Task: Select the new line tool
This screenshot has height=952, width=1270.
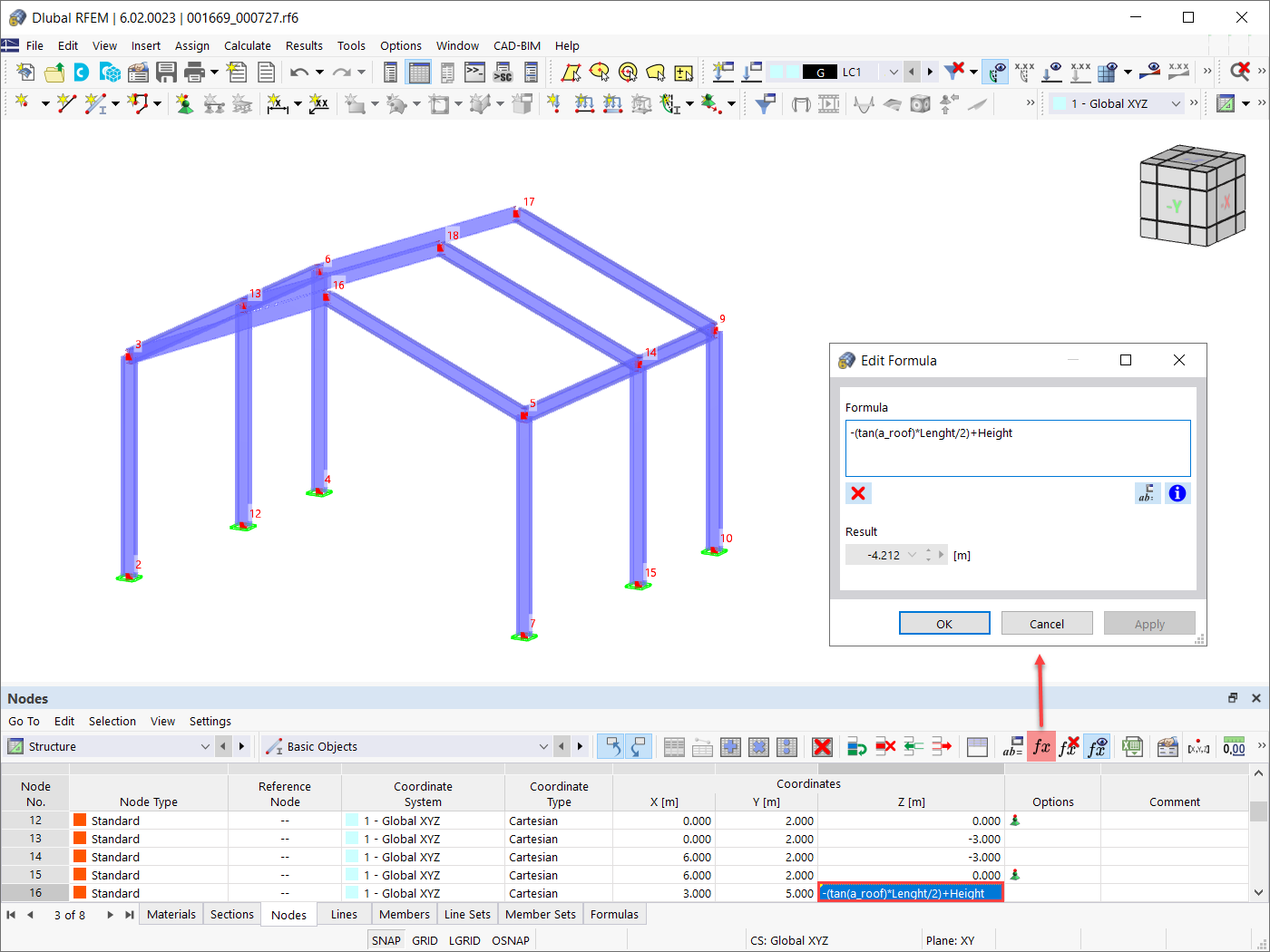Action: click(66, 104)
